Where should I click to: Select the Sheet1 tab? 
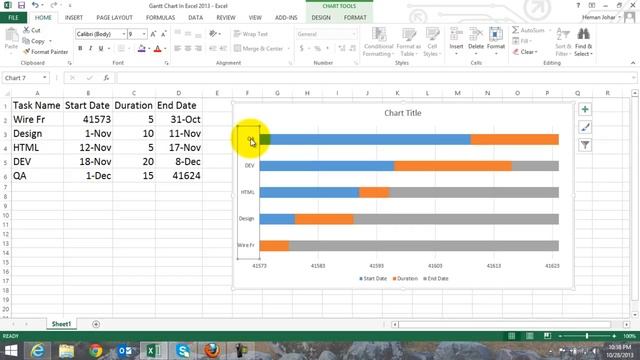(x=61, y=324)
